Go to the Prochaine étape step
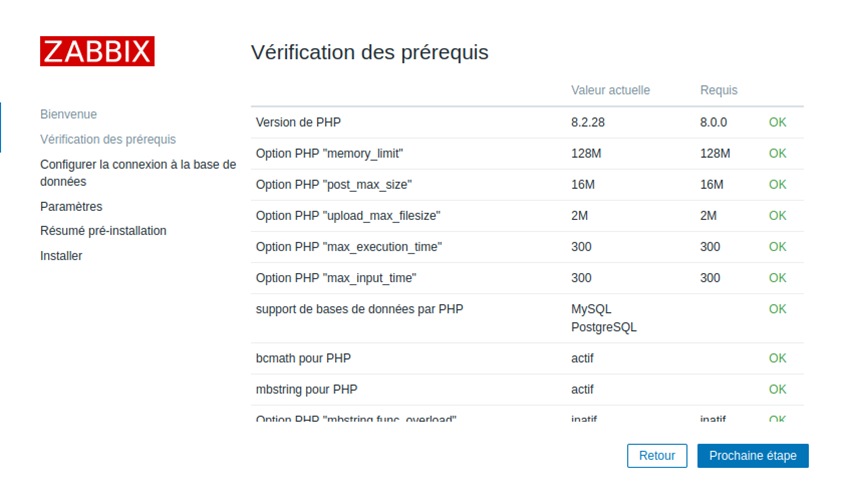The image size is (845, 494). [x=752, y=456]
